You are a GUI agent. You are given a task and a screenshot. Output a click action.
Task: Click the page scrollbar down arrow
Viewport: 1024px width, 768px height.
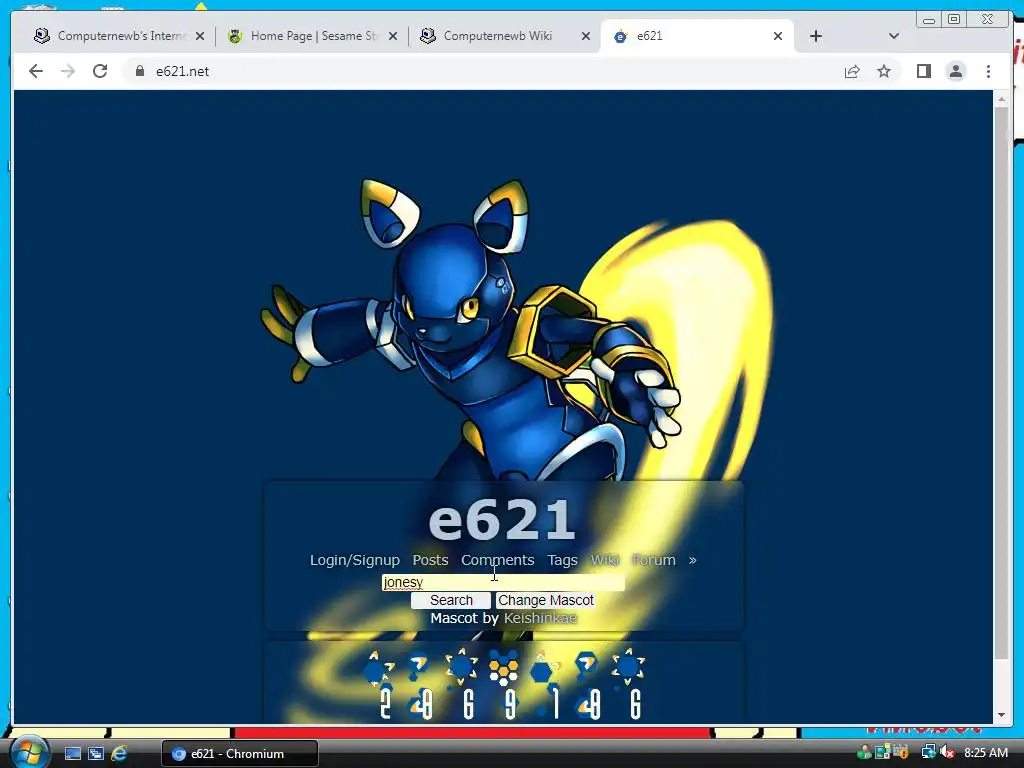pyautogui.click(x=1001, y=715)
